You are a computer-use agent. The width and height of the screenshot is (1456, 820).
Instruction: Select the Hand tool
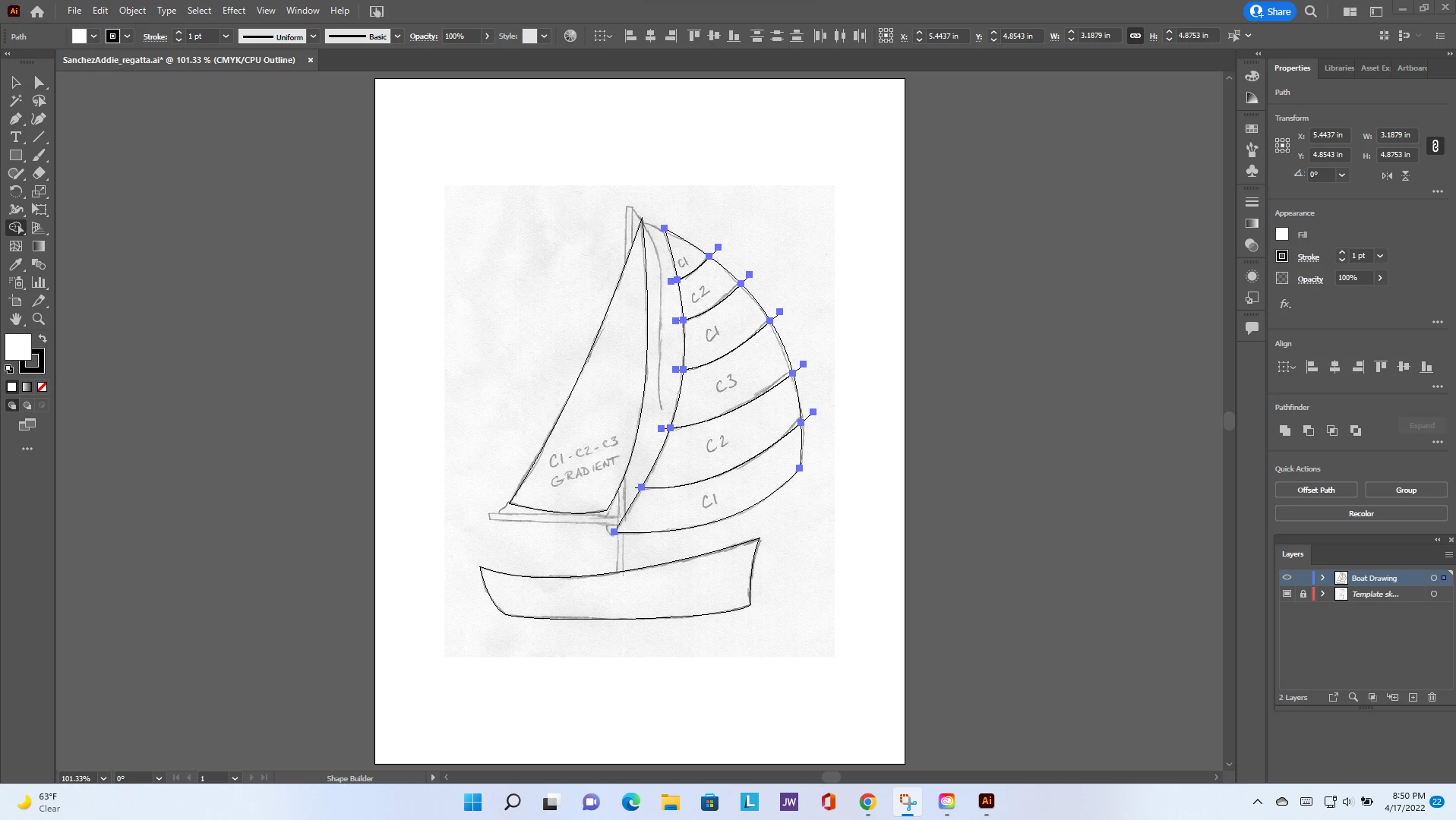click(16, 319)
